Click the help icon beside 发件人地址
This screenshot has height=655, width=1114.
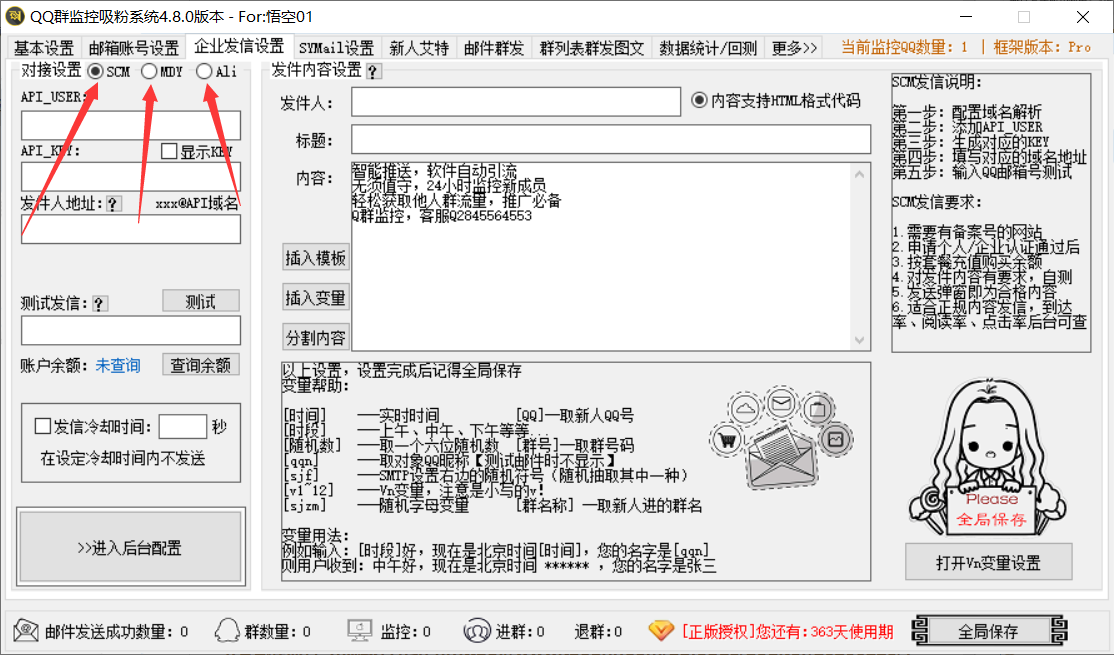[113, 204]
